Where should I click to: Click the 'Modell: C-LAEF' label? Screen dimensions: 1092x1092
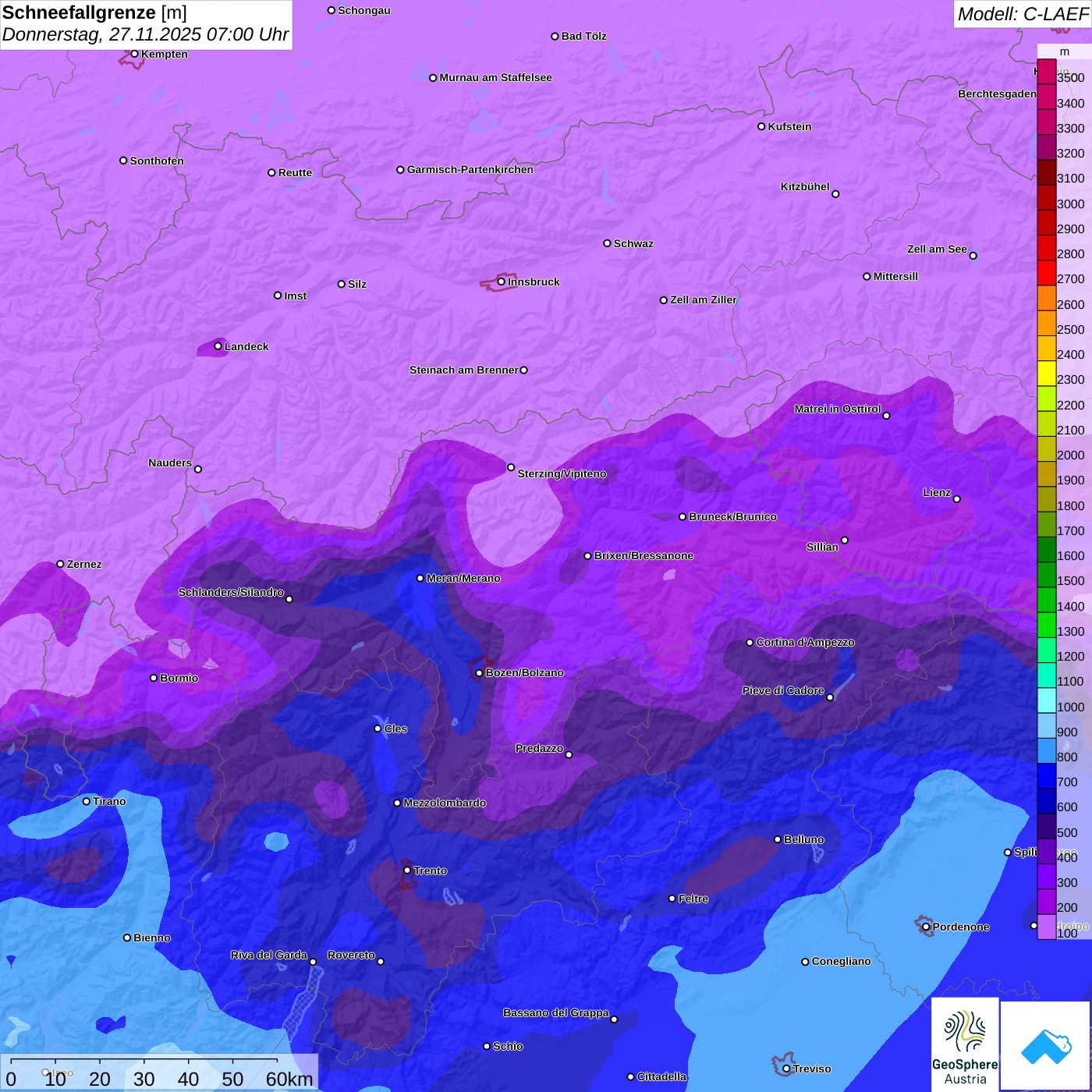1023,14
